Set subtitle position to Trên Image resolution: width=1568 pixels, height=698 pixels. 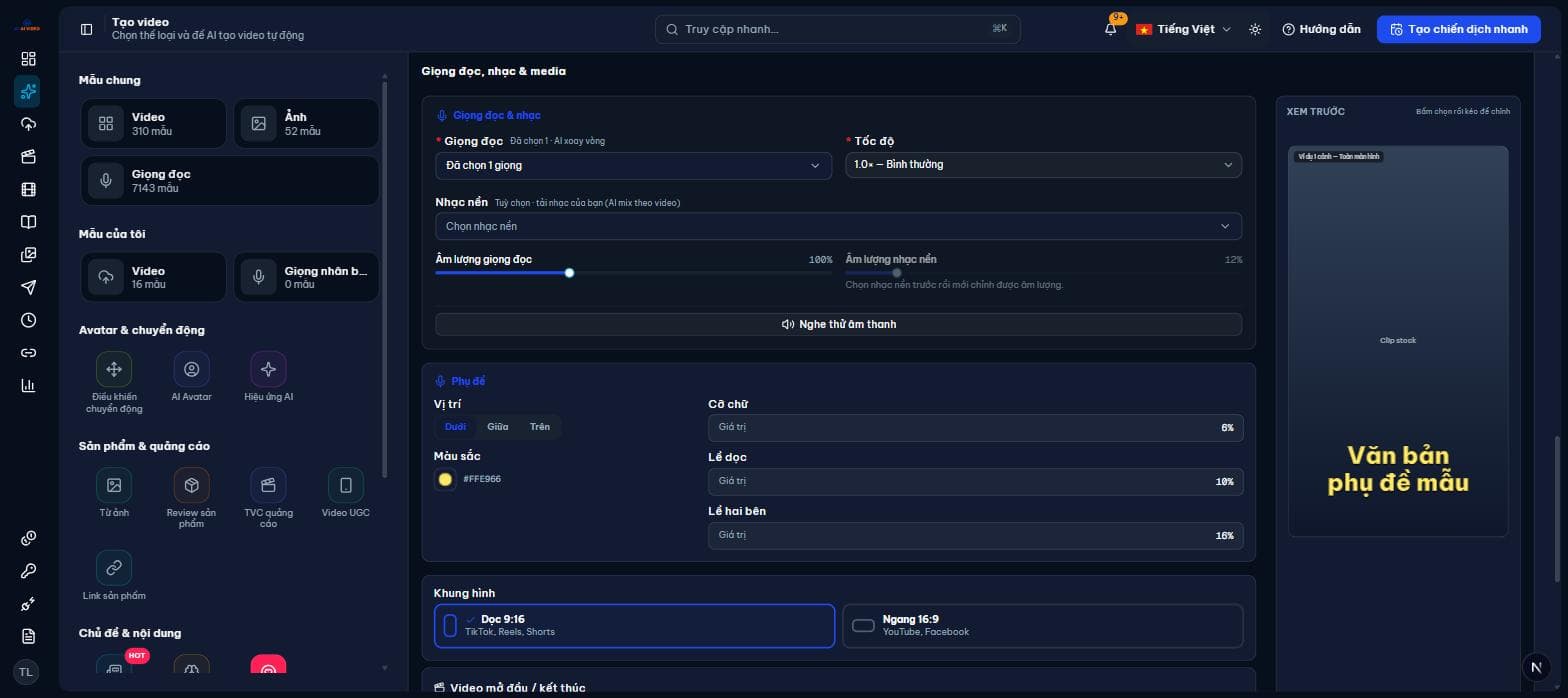coord(540,427)
